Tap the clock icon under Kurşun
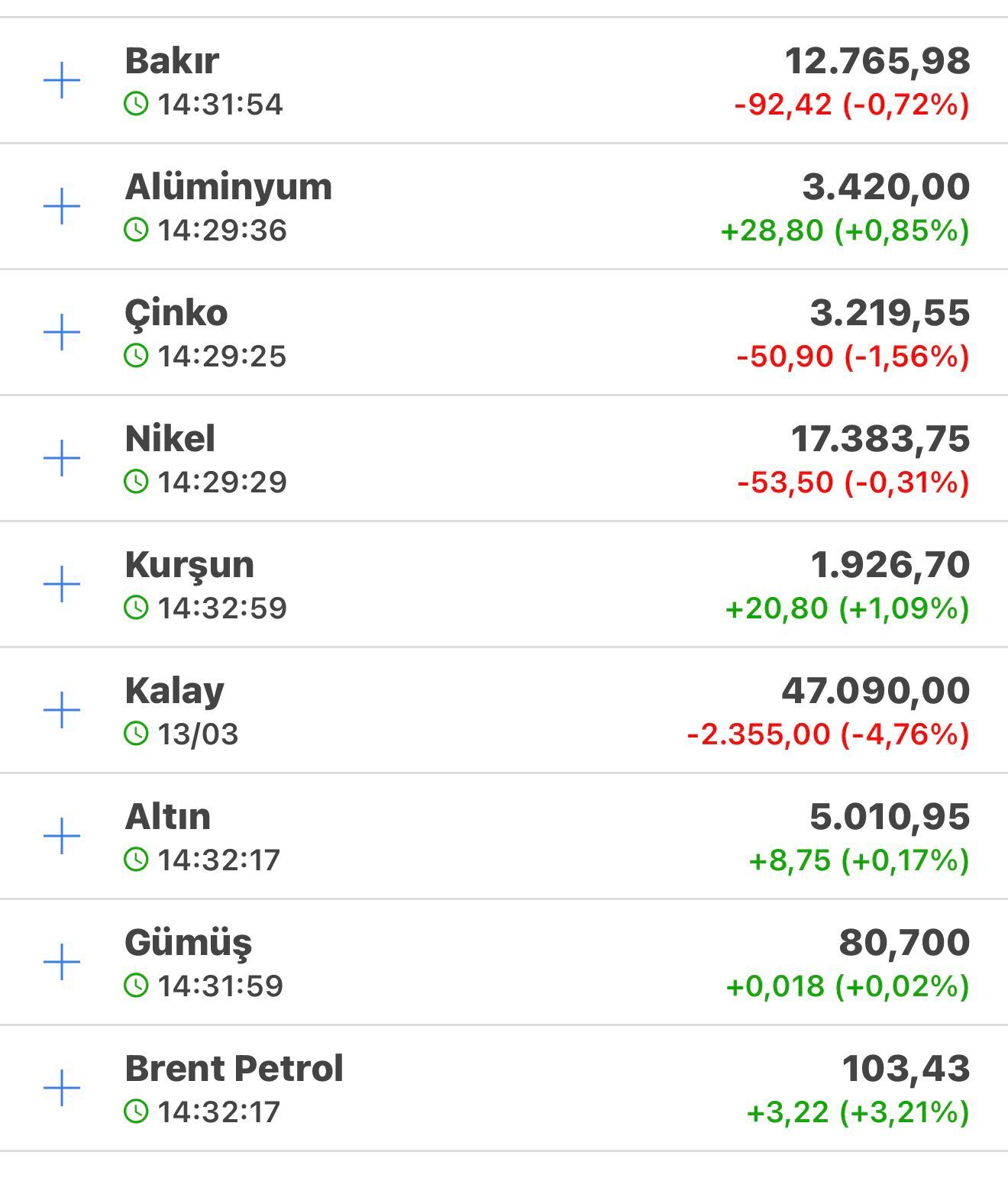This screenshot has height=1181, width=1008. [136, 608]
